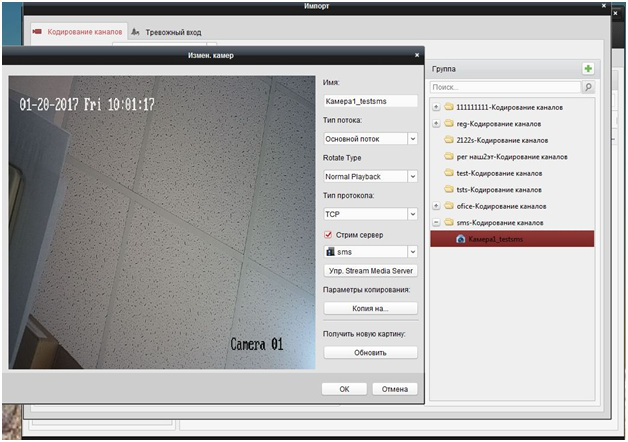
Task: Click the Обновить button
Action: 370,353
